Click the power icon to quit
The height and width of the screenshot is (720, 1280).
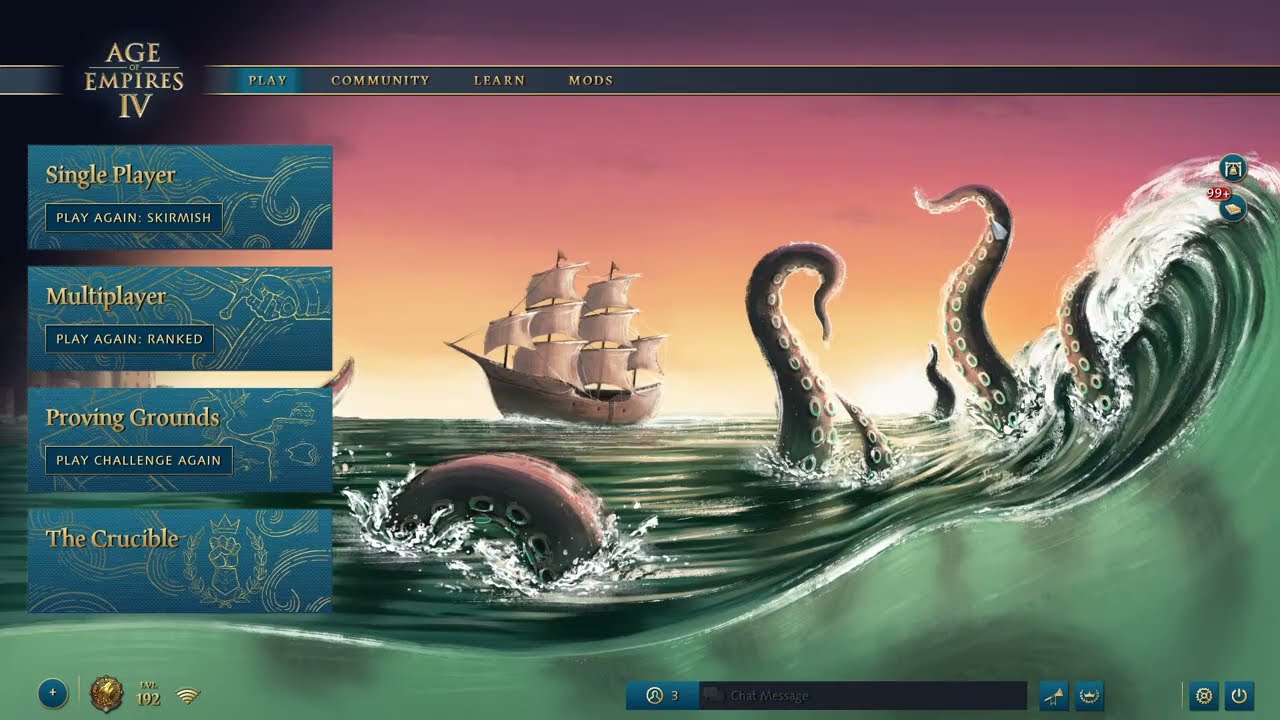coord(1239,695)
